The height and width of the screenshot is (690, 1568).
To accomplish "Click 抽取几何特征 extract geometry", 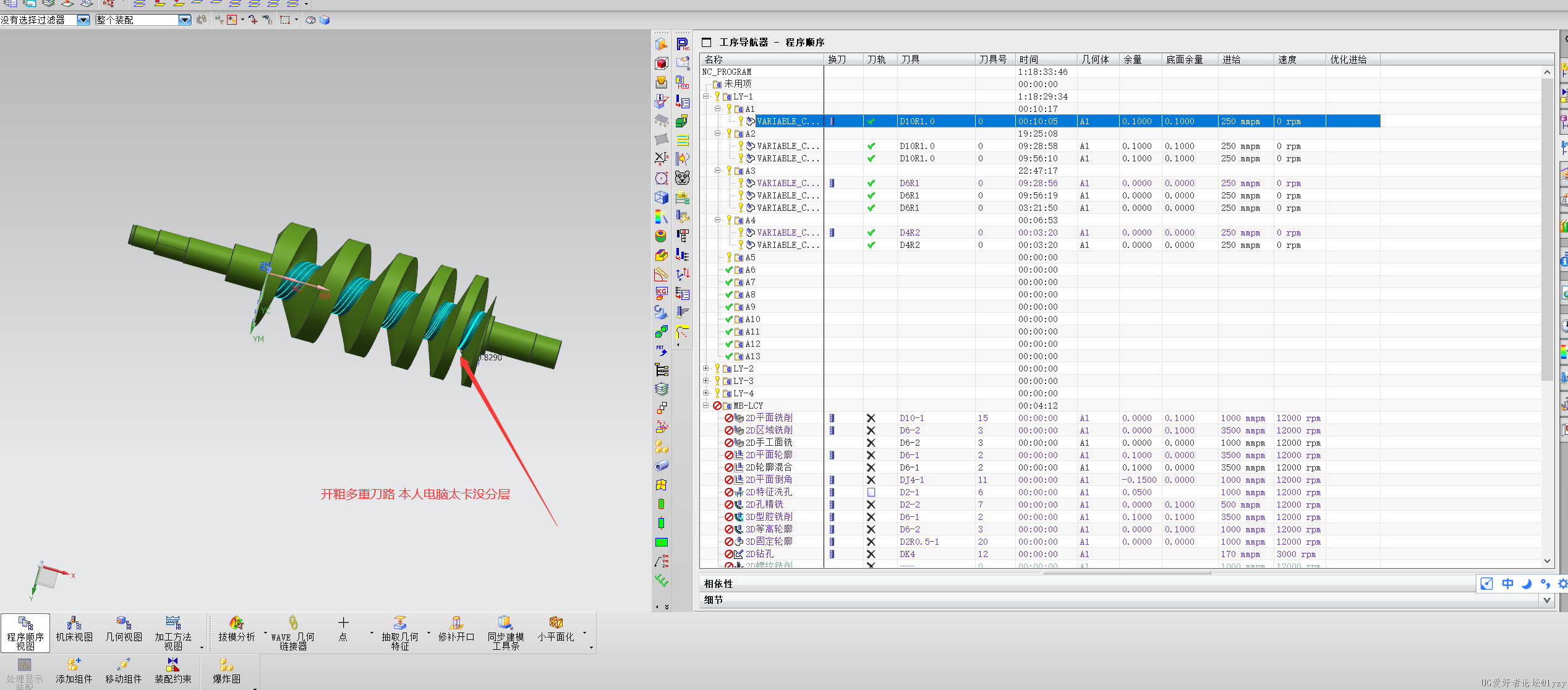I will coord(400,632).
